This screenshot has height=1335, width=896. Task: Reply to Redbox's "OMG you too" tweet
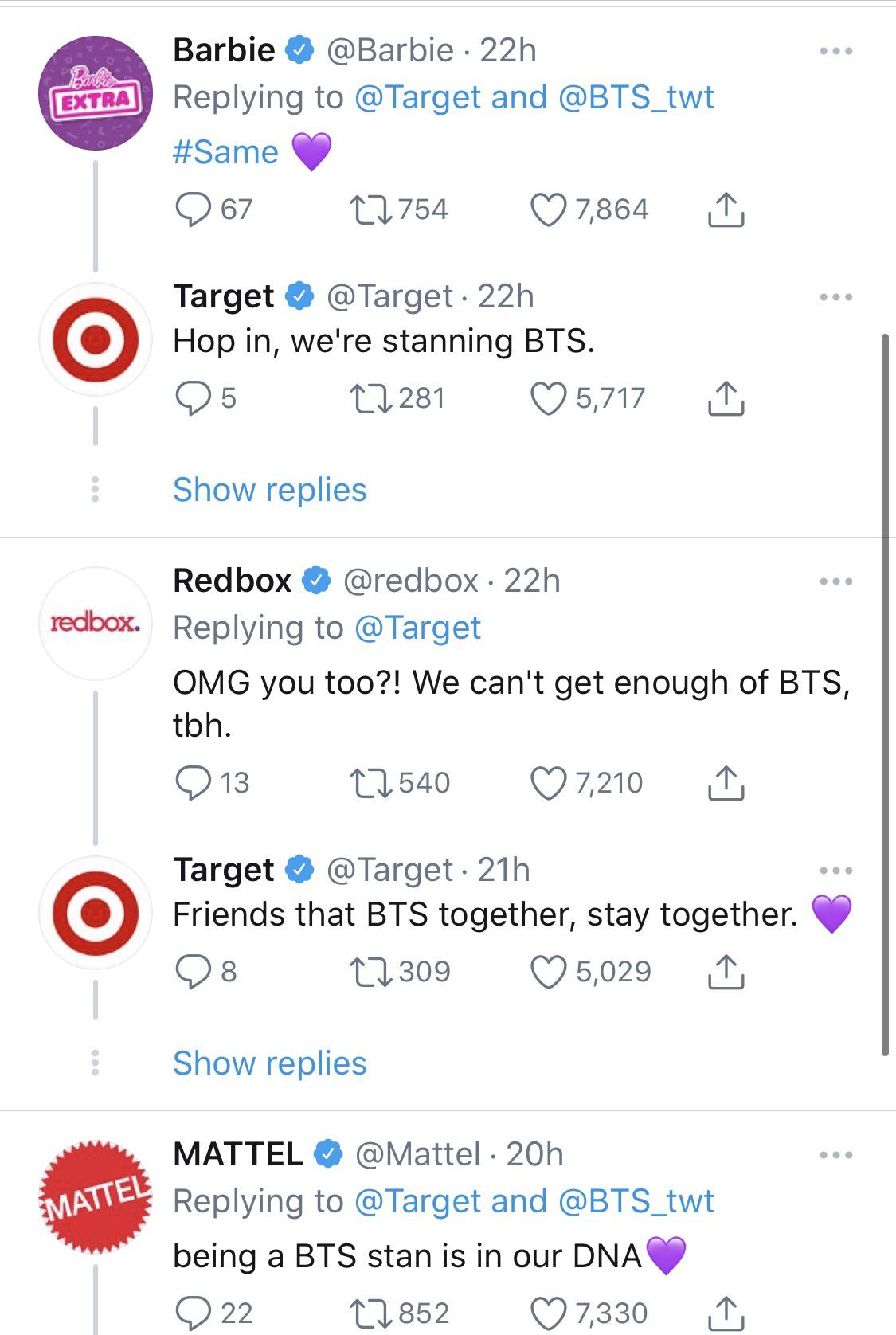[x=192, y=783]
